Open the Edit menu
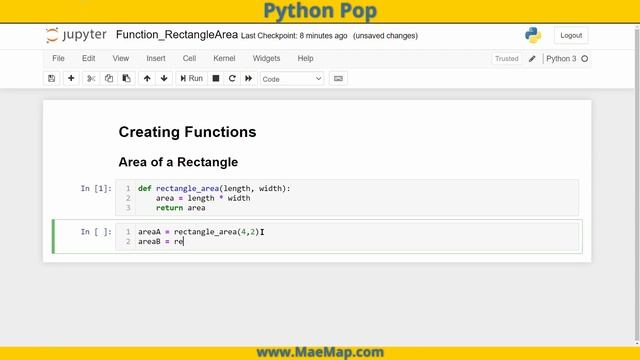Screen dimensions: 640x360 tap(89, 58)
